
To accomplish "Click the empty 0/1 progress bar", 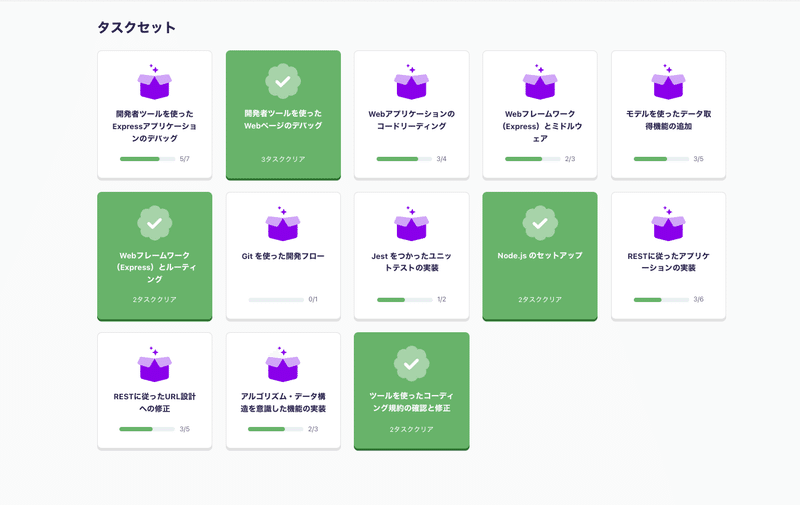I will (x=276, y=300).
